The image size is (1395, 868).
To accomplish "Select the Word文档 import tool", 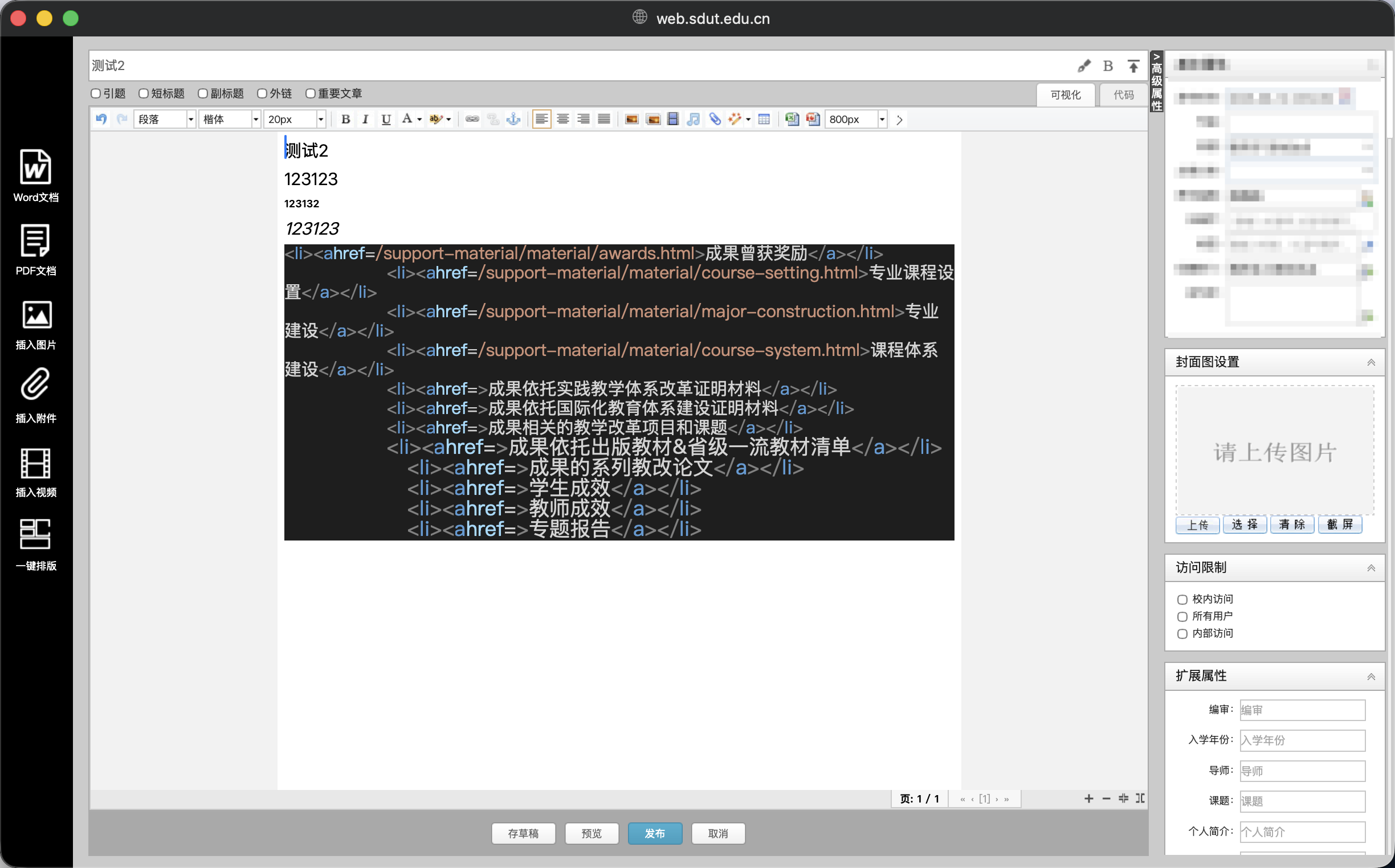I will pyautogui.click(x=35, y=175).
